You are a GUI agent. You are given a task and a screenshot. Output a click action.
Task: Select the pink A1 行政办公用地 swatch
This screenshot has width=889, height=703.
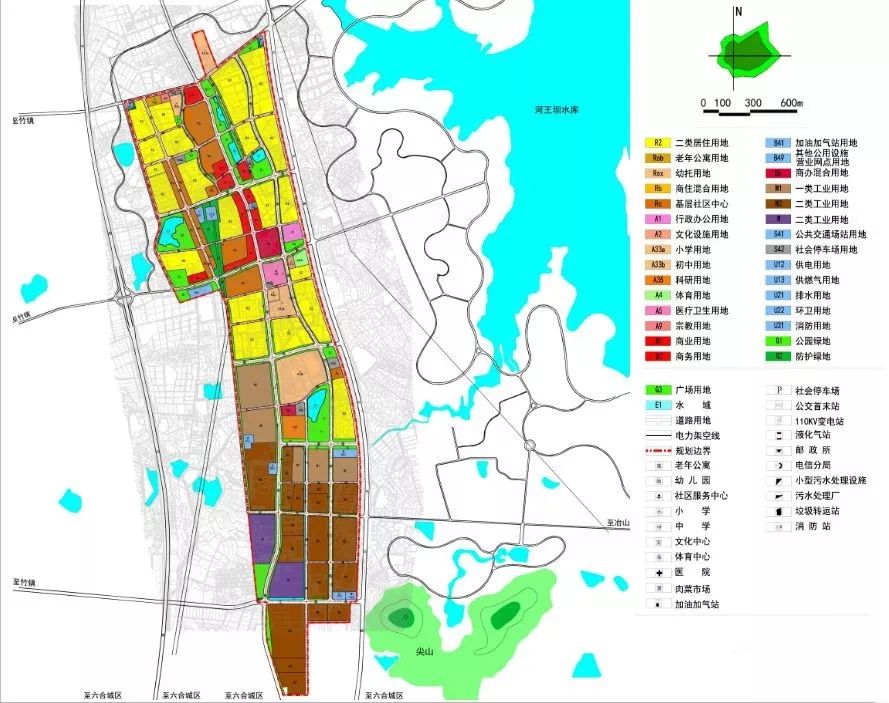pyautogui.click(x=659, y=219)
